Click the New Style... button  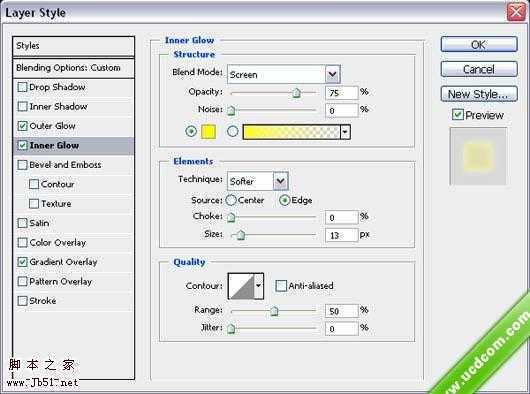click(479, 94)
